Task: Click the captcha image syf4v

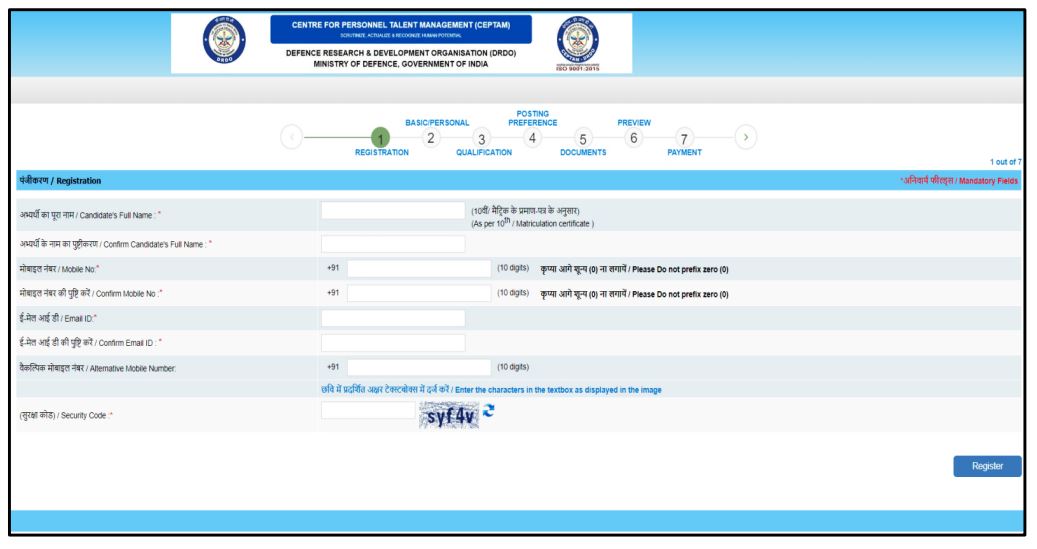Action: (449, 415)
